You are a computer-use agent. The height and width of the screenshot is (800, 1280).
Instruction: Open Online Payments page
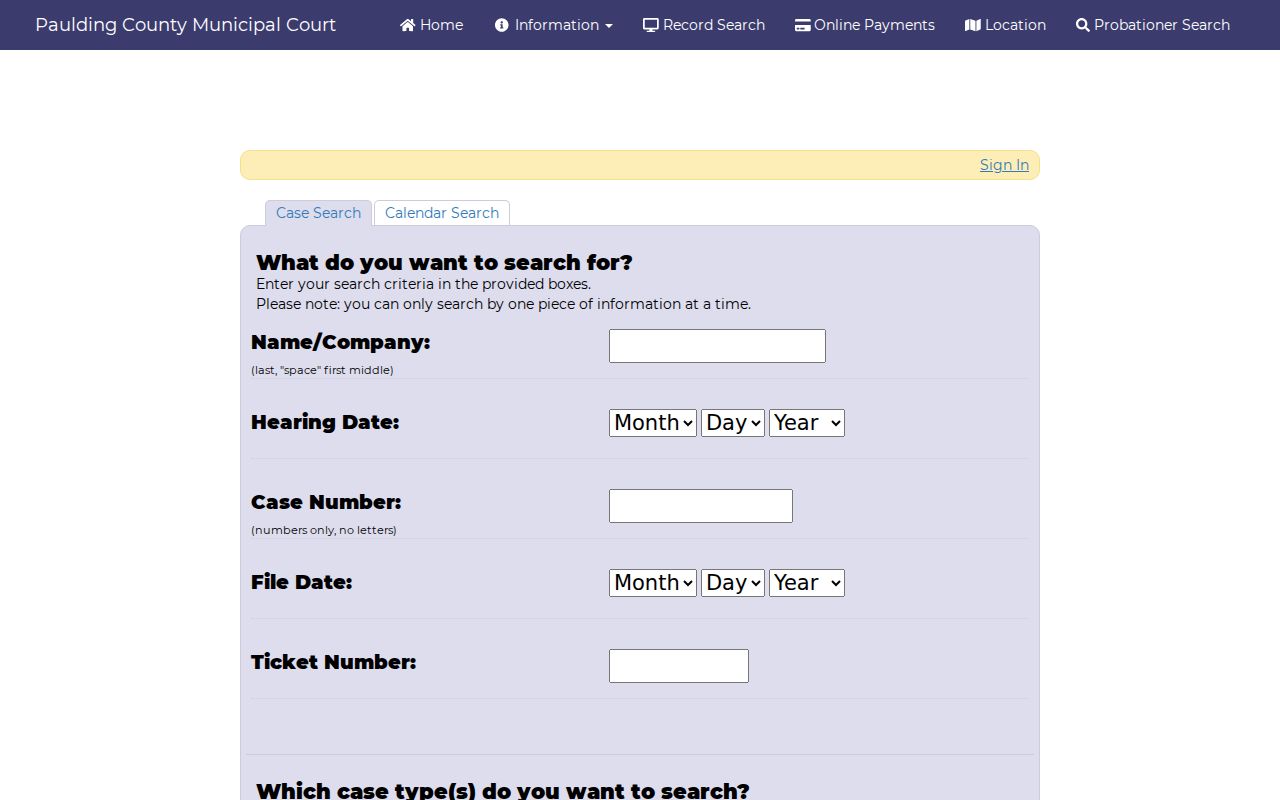874,25
